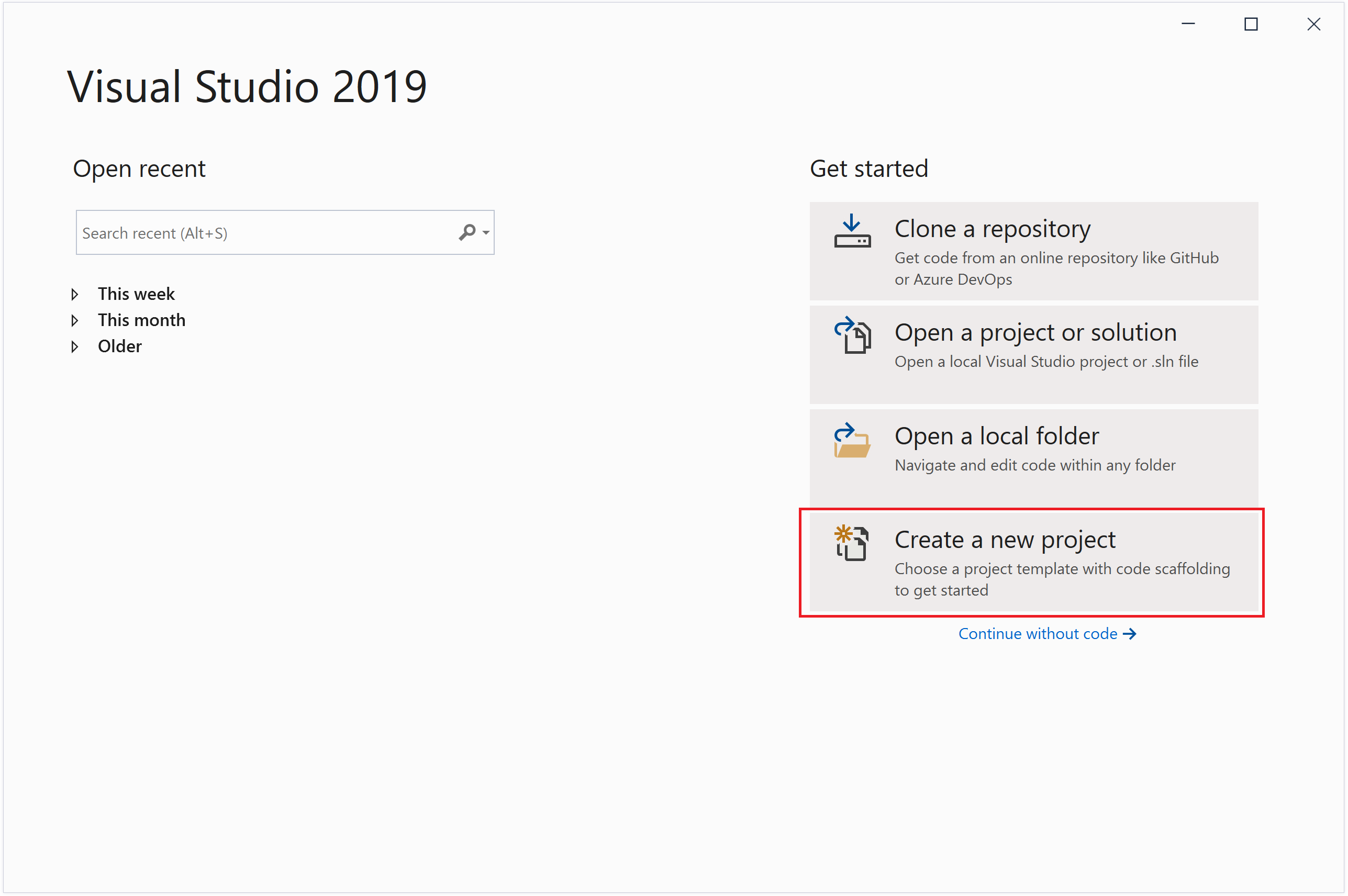This screenshot has height=896, width=1348.
Task: Click the Open a local folder icon
Action: tap(852, 441)
